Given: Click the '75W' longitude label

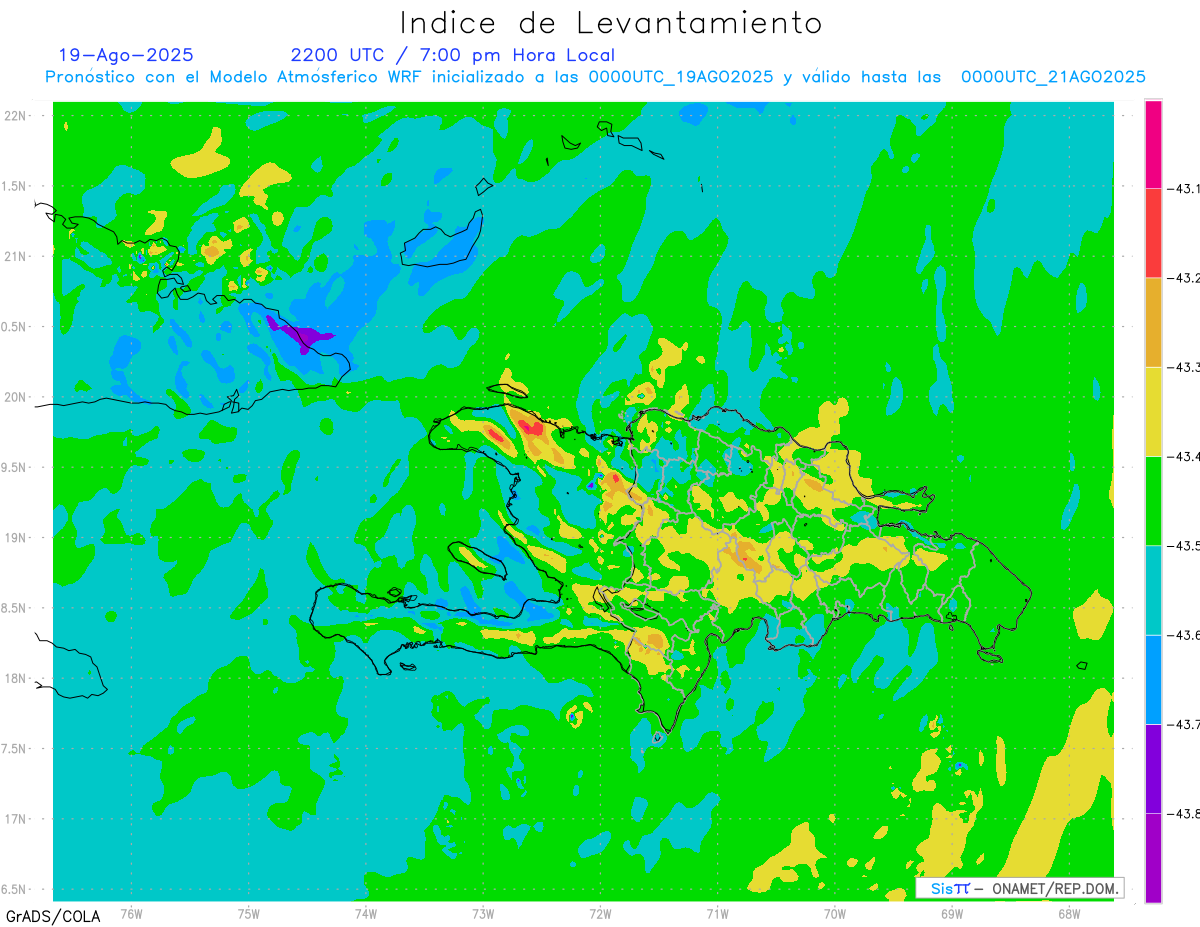Looking at the screenshot, I should (248, 913).
